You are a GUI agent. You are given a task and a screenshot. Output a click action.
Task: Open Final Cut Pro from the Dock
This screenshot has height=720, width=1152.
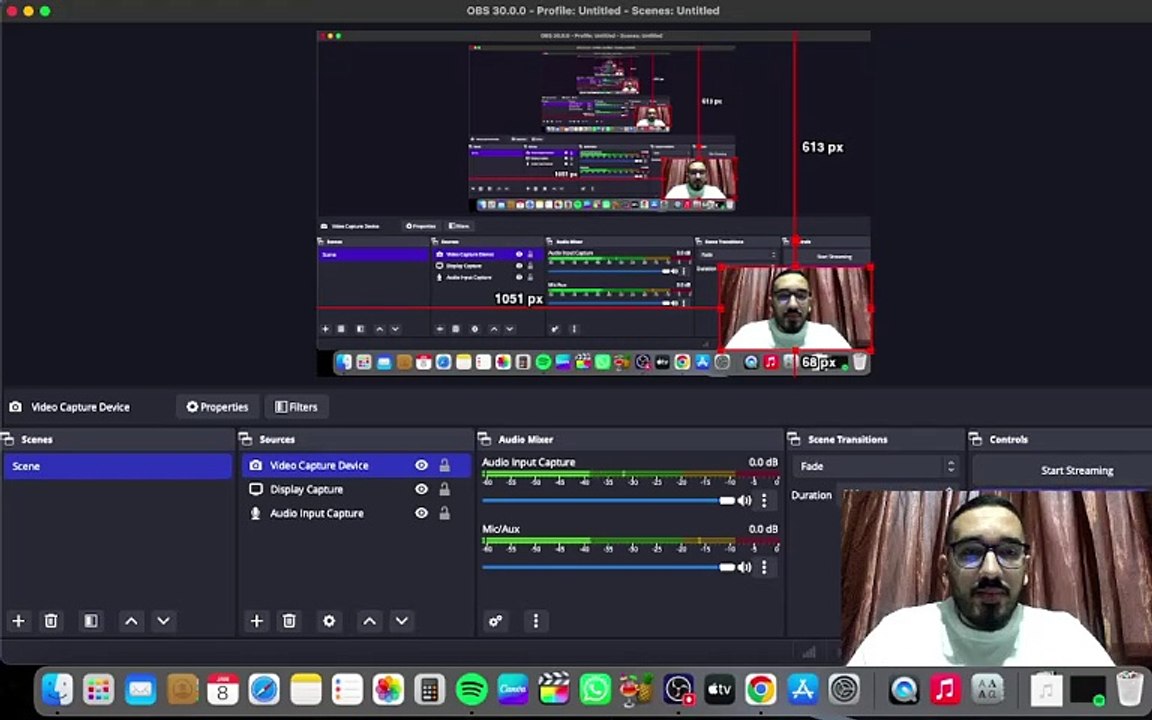(x=554, y=690)
